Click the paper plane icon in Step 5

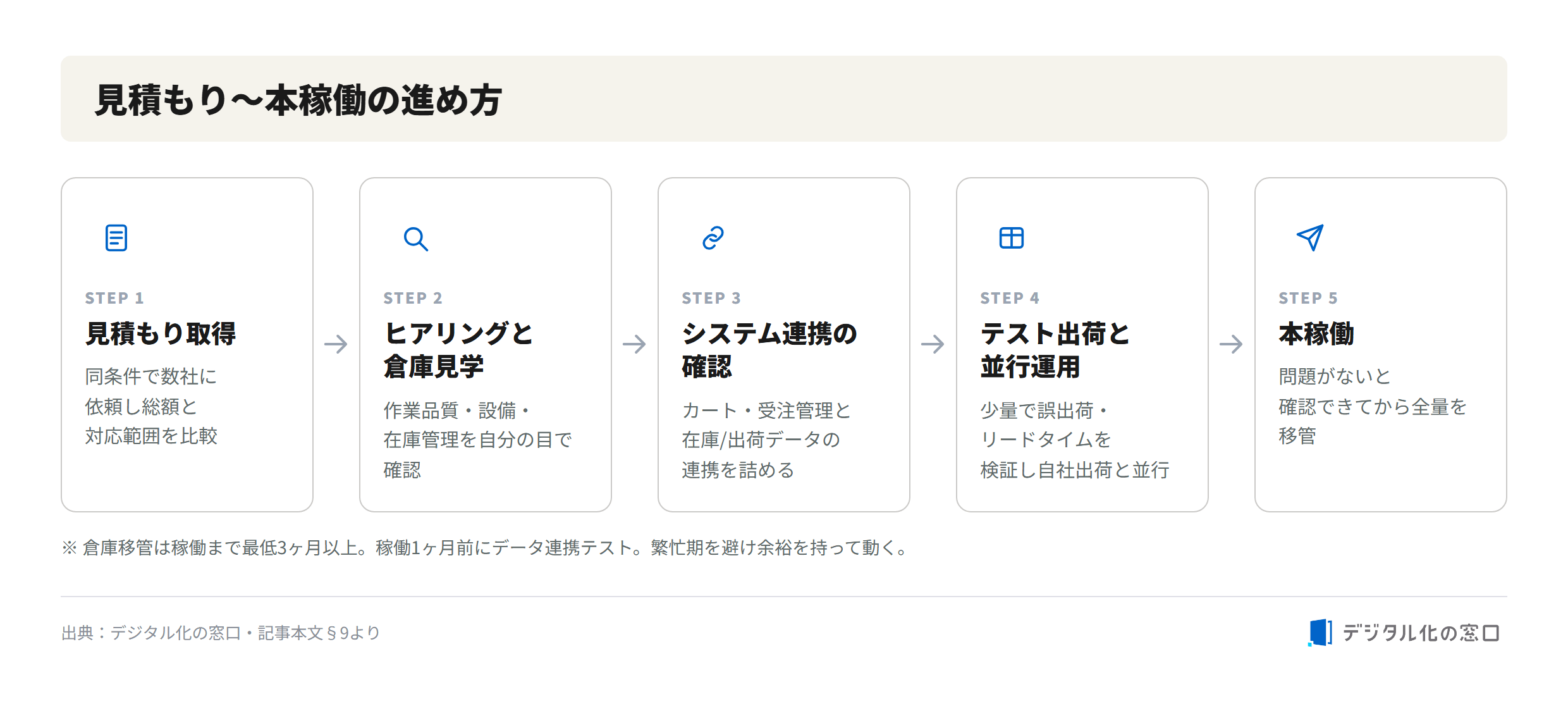[x=1310, y=238]
